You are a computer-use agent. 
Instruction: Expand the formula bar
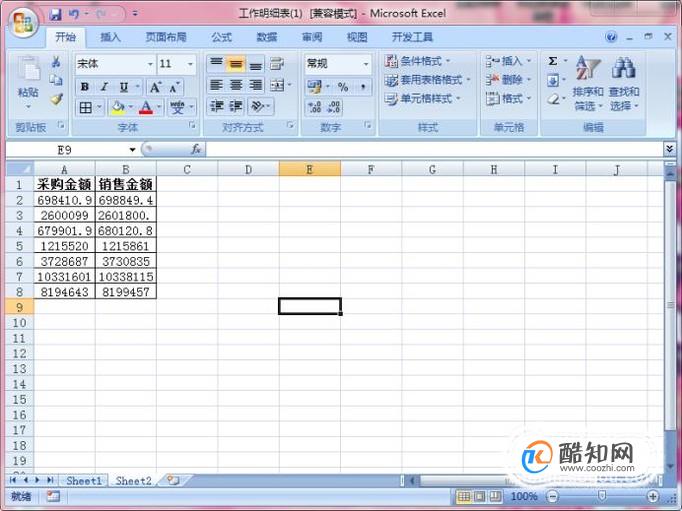point(669,149)
